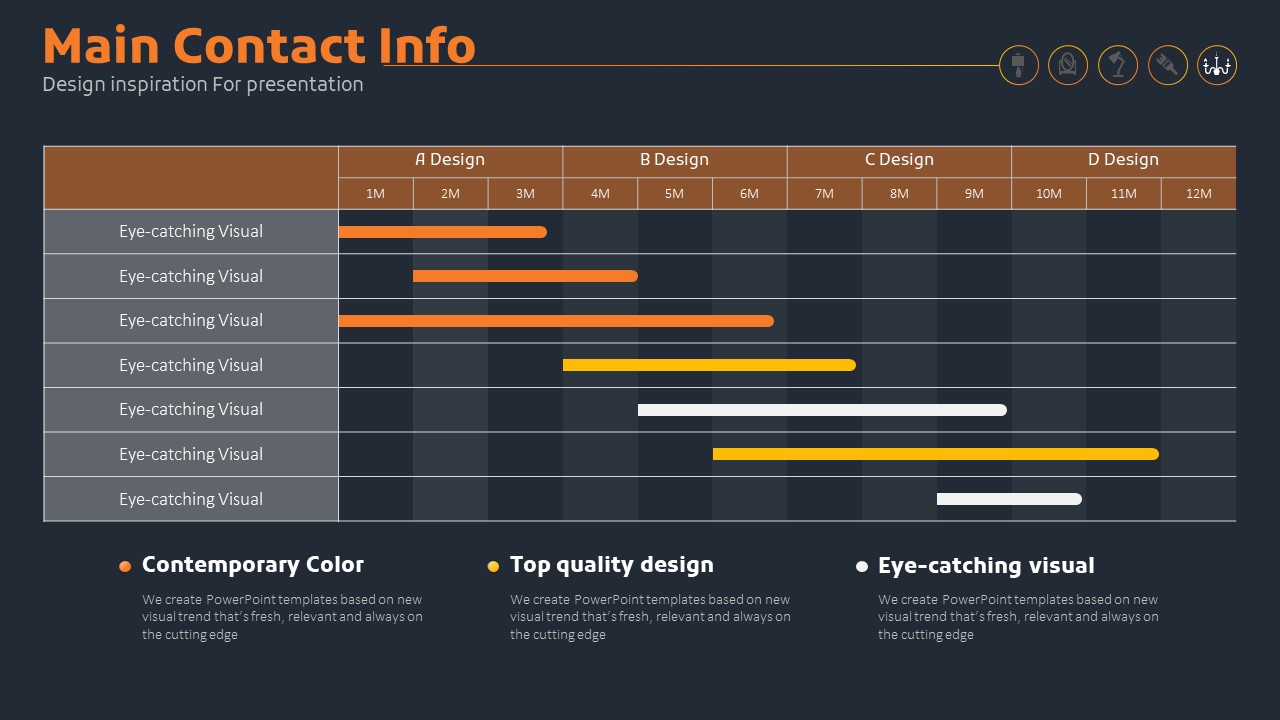Click the 'Contemporary Color' legend heading

pyautogui.click(x=253, y=565)
